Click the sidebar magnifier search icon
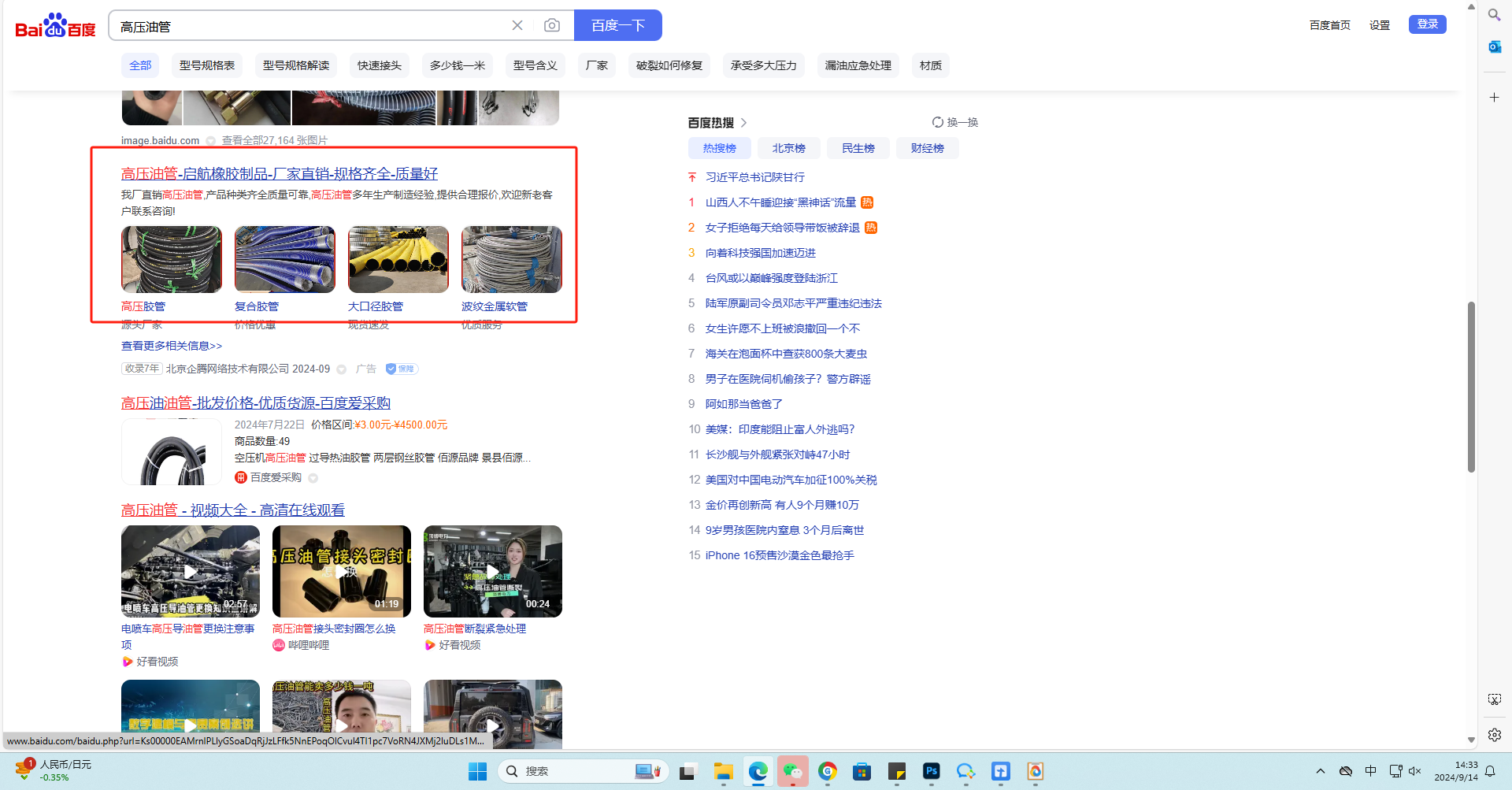Image resolution: width=1512 pixels, height=790 pixels. [x=1494, y=15]
